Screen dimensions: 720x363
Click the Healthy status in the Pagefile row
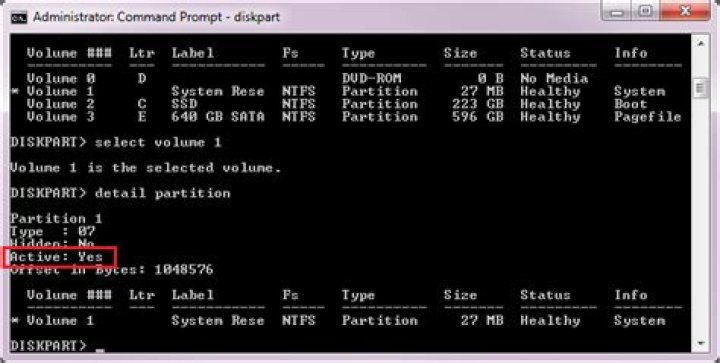tap(550, 117)
